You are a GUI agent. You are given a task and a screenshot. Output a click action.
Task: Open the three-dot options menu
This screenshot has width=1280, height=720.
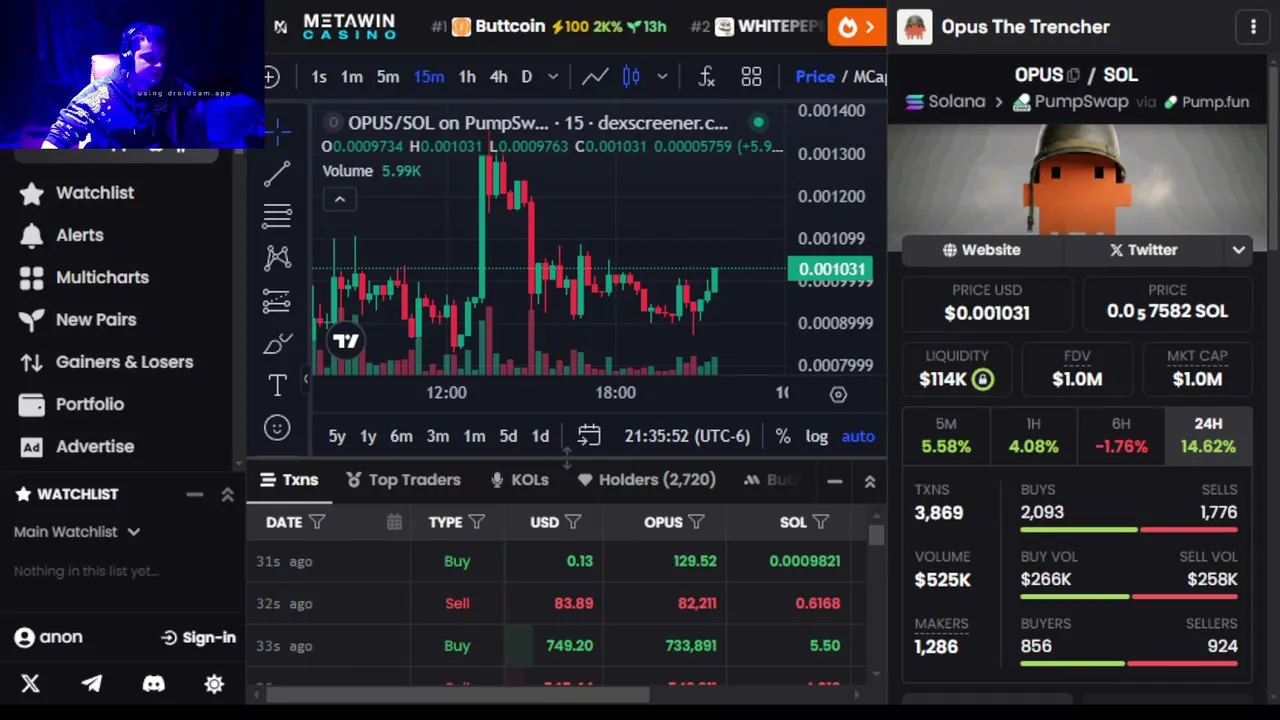(x=1253, y=27)
